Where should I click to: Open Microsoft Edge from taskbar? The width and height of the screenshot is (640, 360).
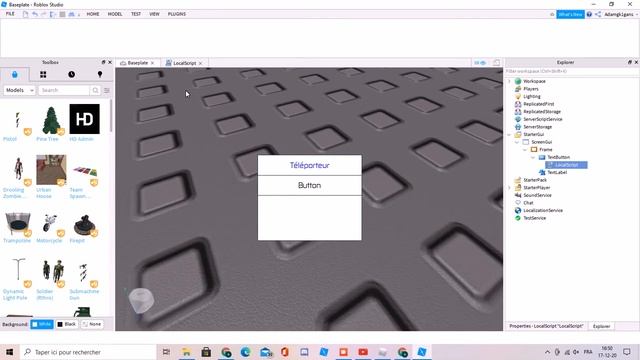click(x=245, y=352)
